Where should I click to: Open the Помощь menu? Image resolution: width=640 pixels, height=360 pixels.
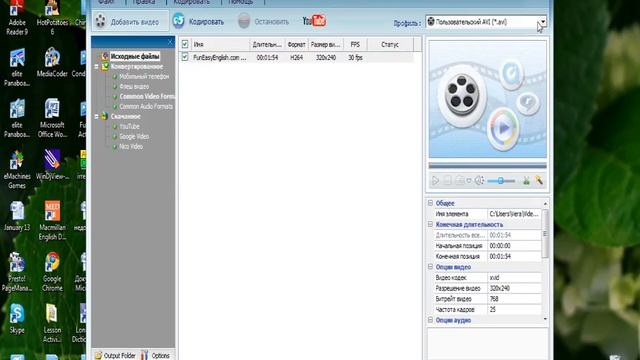coord(241,2)
